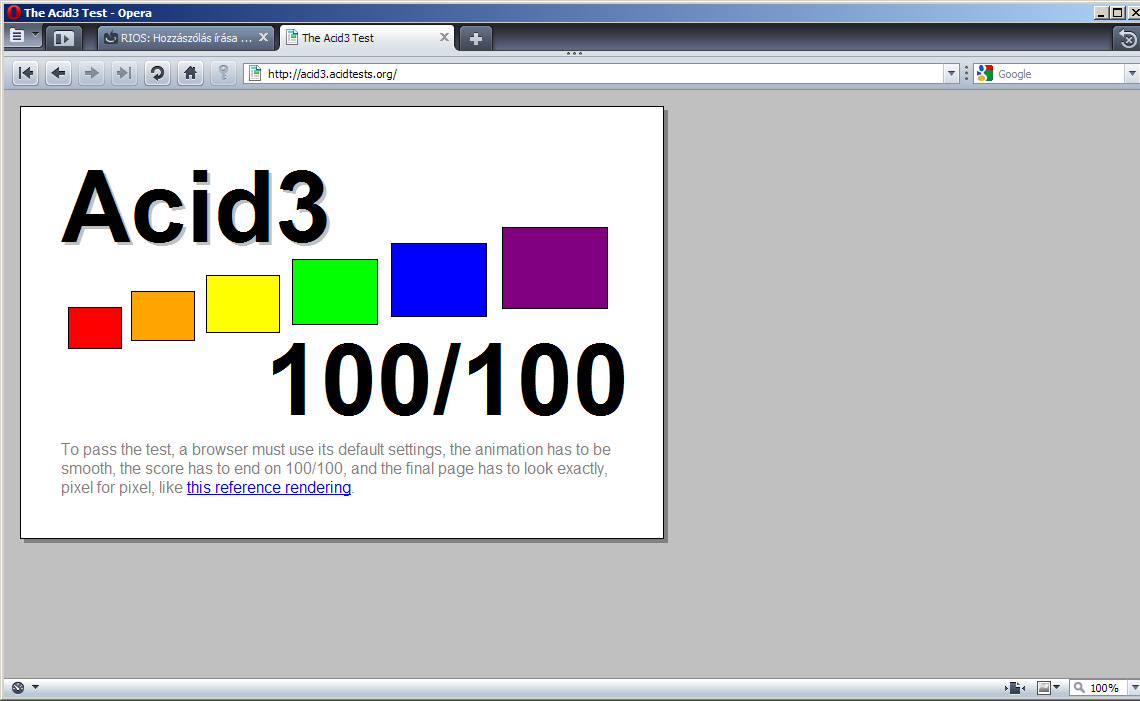Click the page icon in address bar
1140x701 pixels.
click(x=255, y=73)
